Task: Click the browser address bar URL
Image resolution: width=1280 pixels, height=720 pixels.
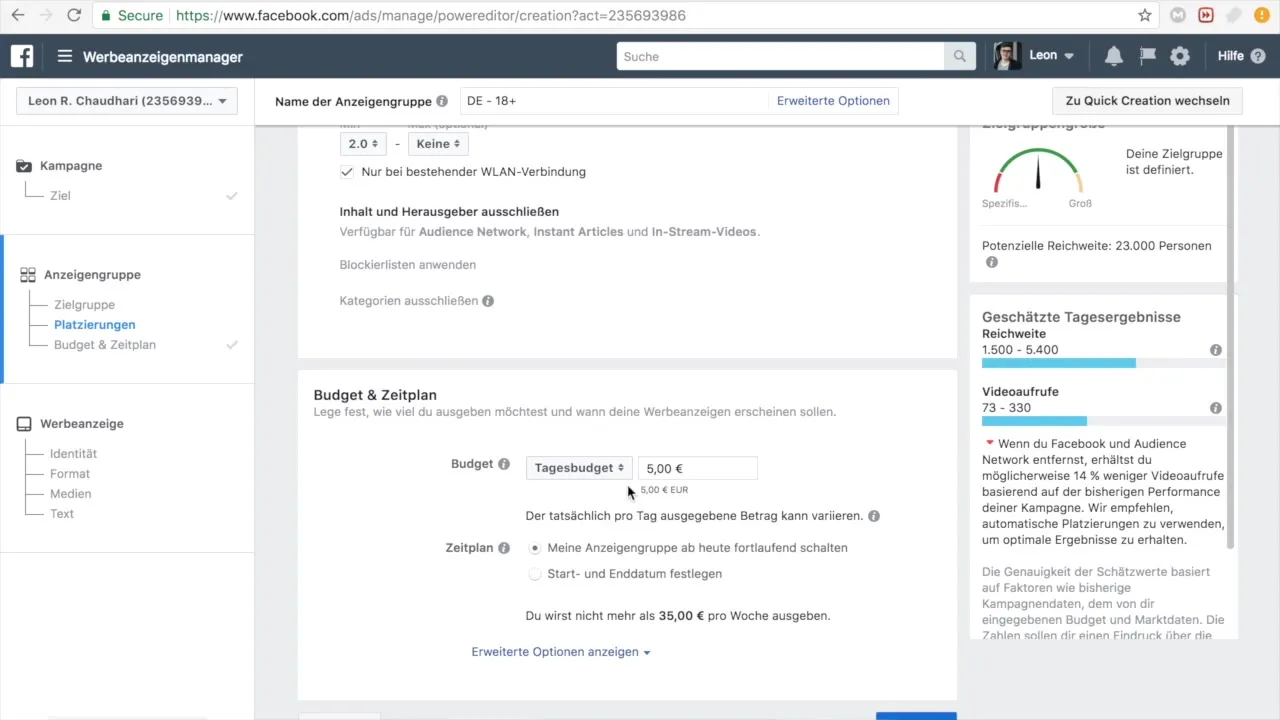Action: pos(430,16)
